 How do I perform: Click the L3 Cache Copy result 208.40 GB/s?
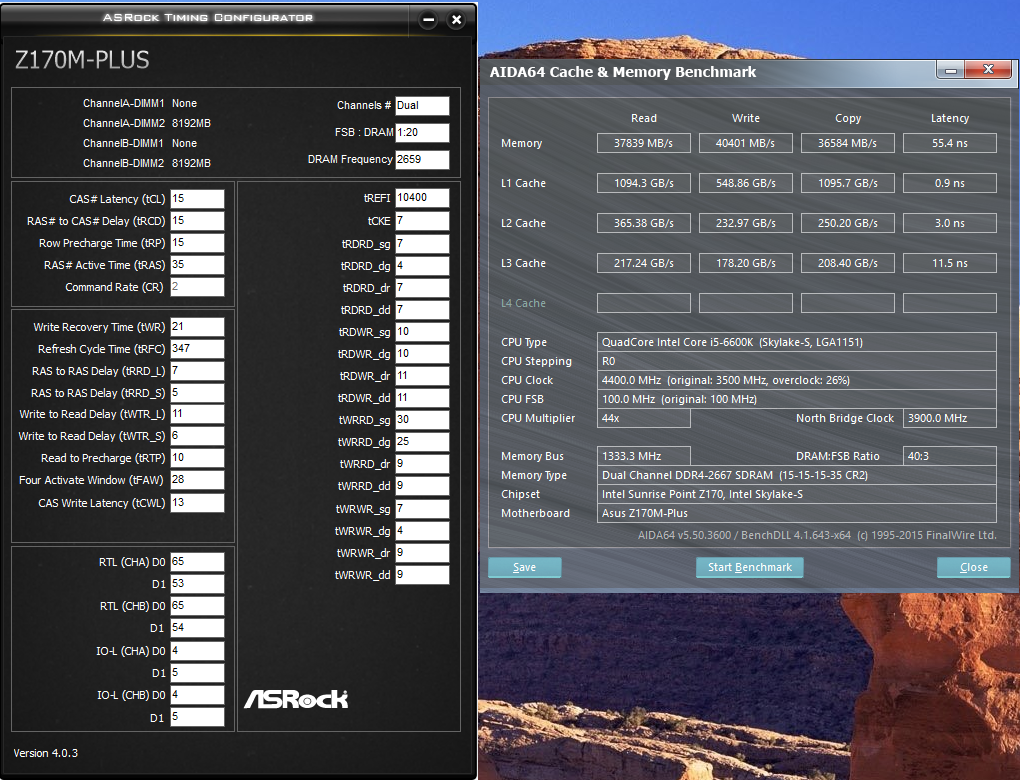[848, 263]
